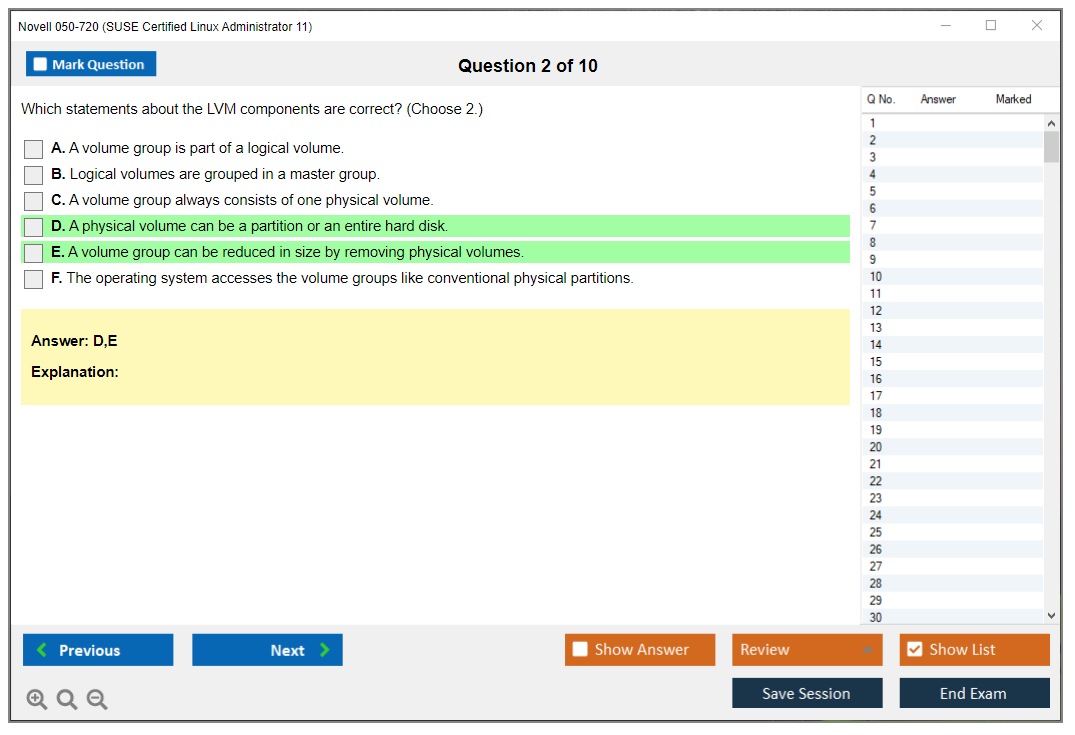Screen dimensions: 1075x735
Task: Maximize the exam window
Action: [x=991, y=26]
